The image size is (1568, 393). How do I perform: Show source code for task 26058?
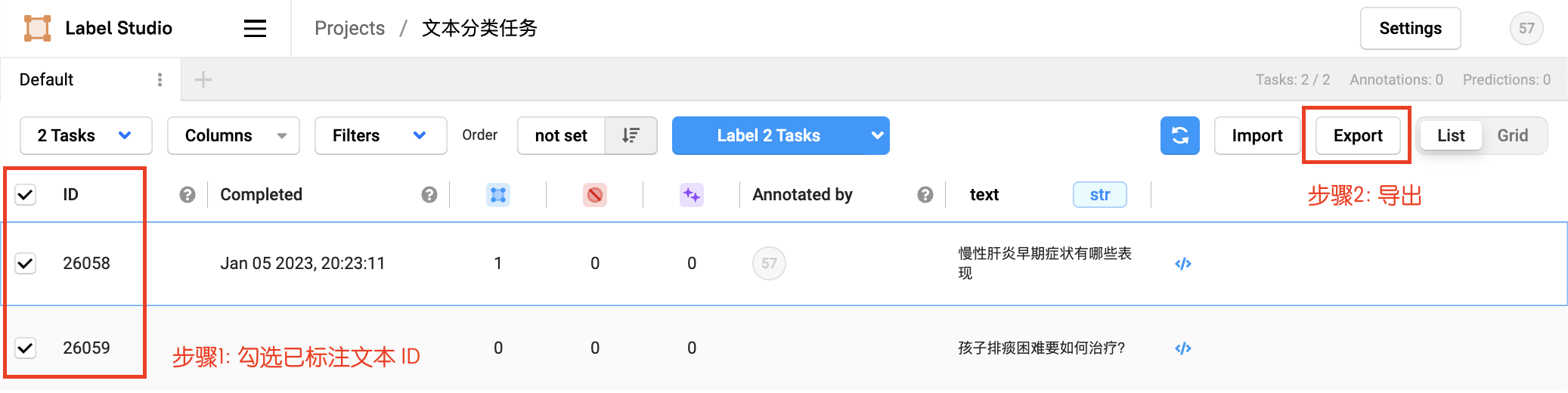pos(1183,264)
